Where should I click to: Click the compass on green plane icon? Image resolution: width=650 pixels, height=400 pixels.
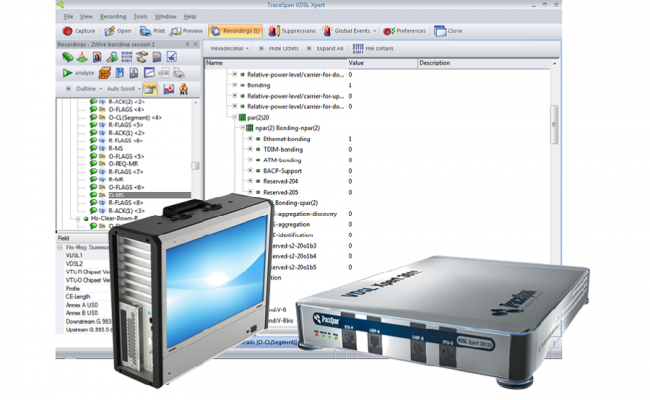(x=82, y=57)
